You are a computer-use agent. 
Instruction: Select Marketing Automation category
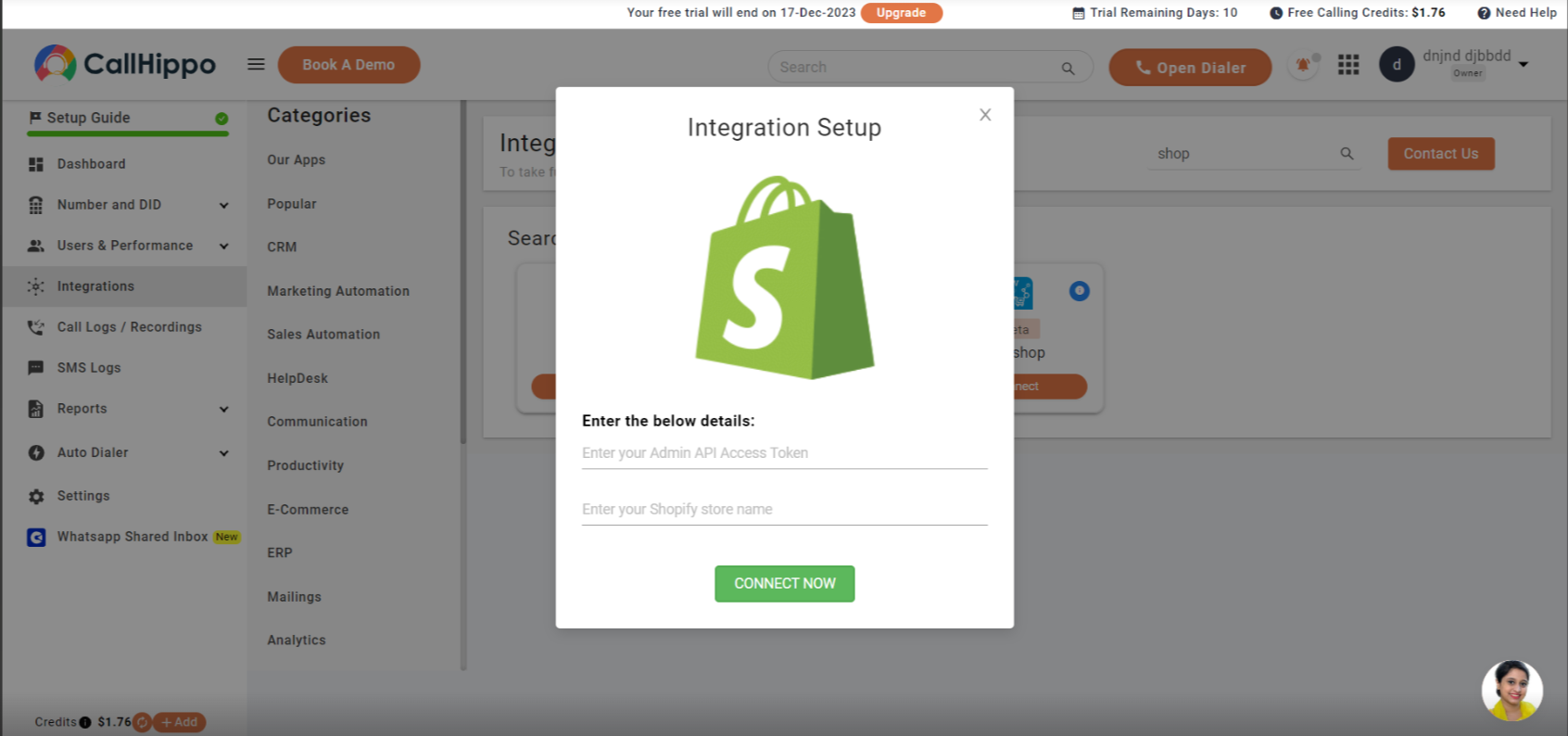338,291
